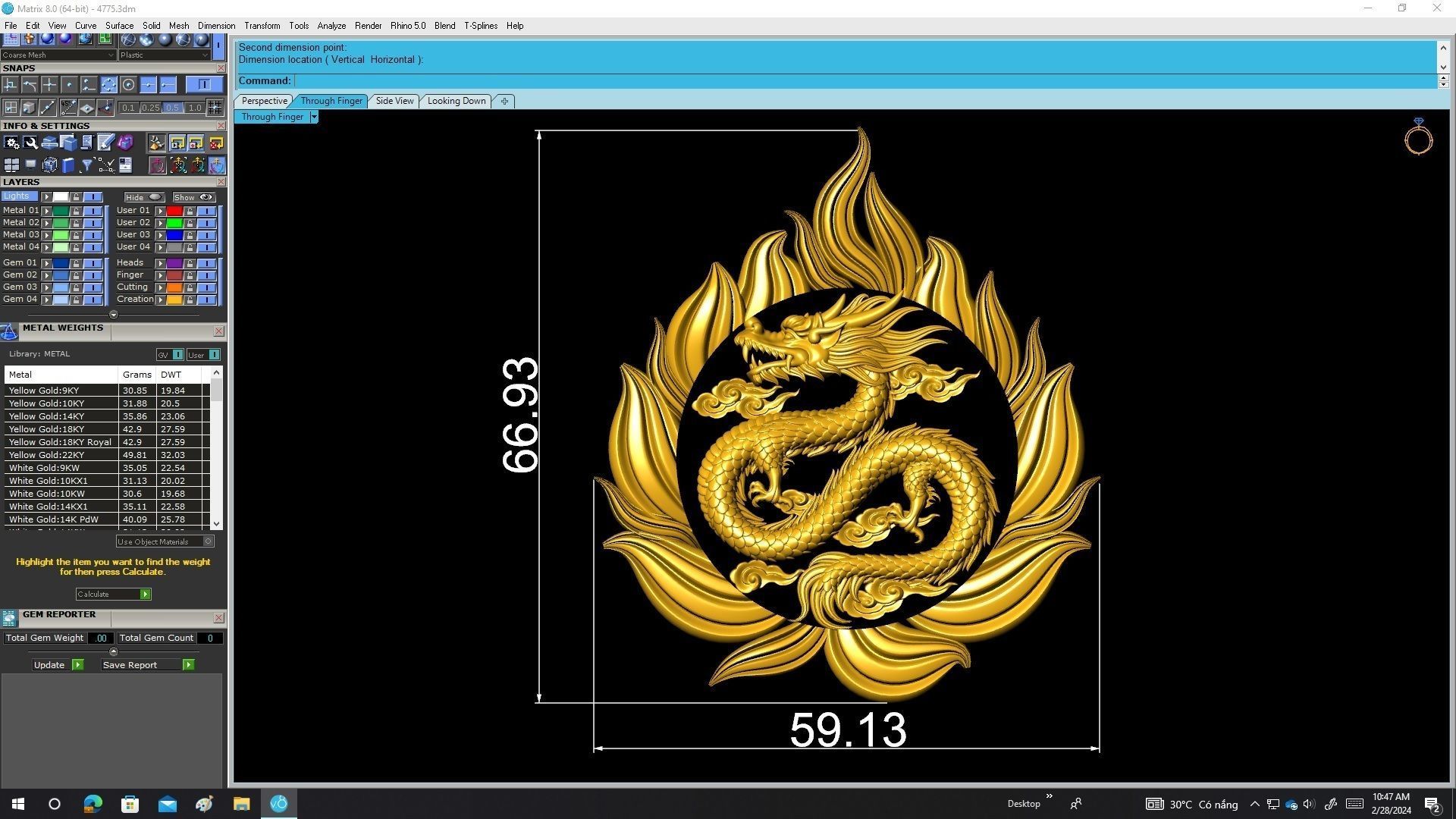Toggle the on/off switch for Metal 02 layer

[x=93, y=223]
